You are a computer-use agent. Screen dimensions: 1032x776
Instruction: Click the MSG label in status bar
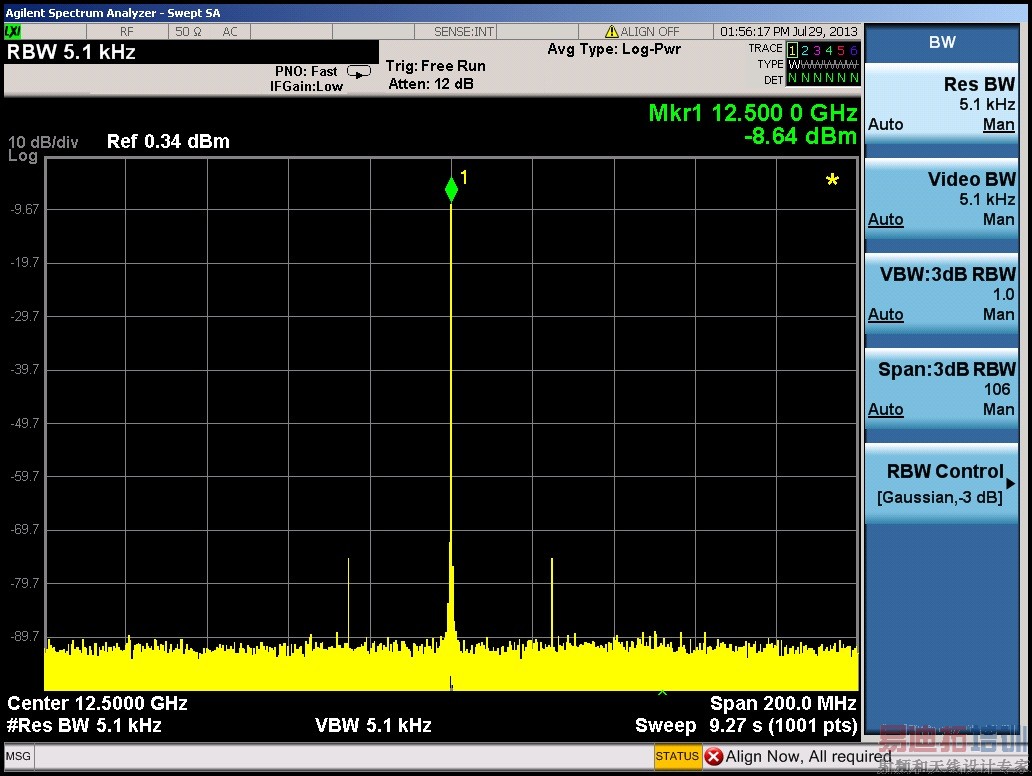point(18,757)
